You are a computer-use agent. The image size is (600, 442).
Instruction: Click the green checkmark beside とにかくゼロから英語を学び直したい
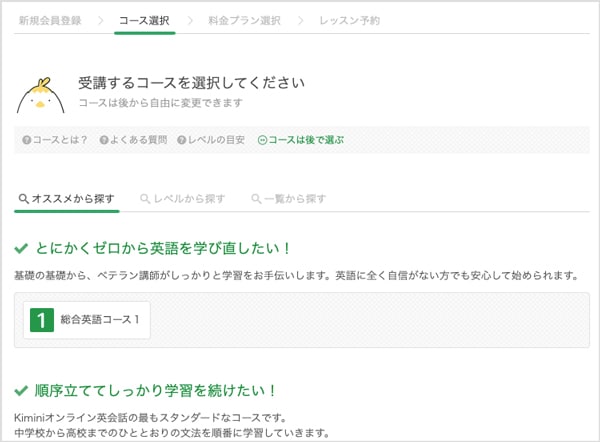tap(21, 247)
